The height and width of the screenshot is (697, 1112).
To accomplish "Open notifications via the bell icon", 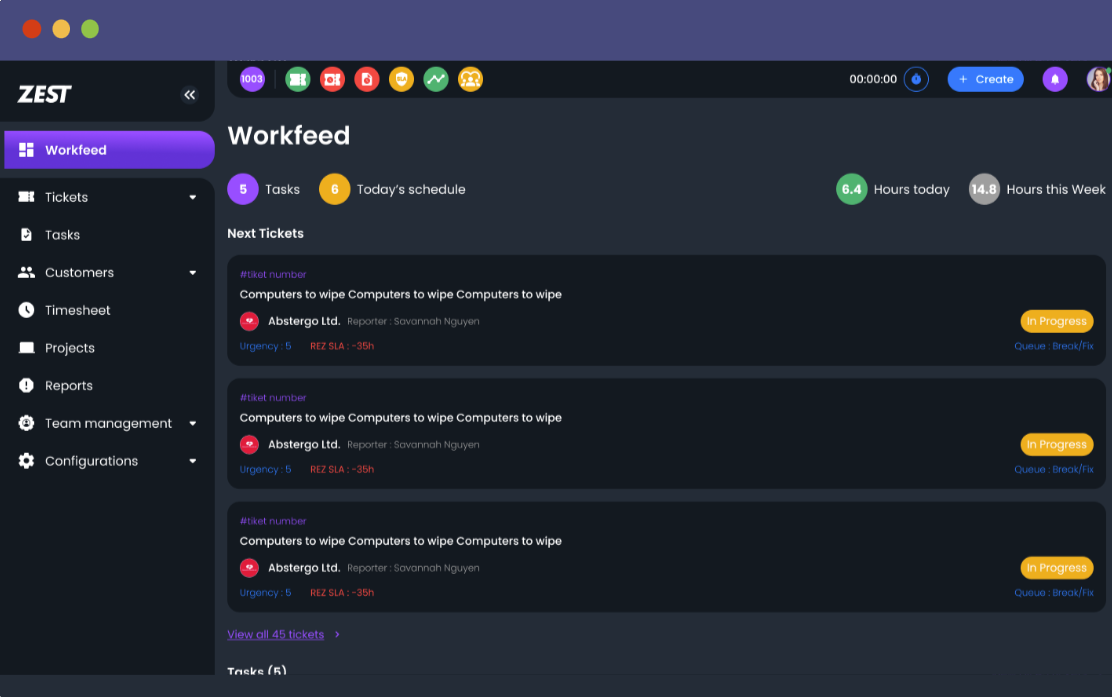I will tap(1054, 79).
